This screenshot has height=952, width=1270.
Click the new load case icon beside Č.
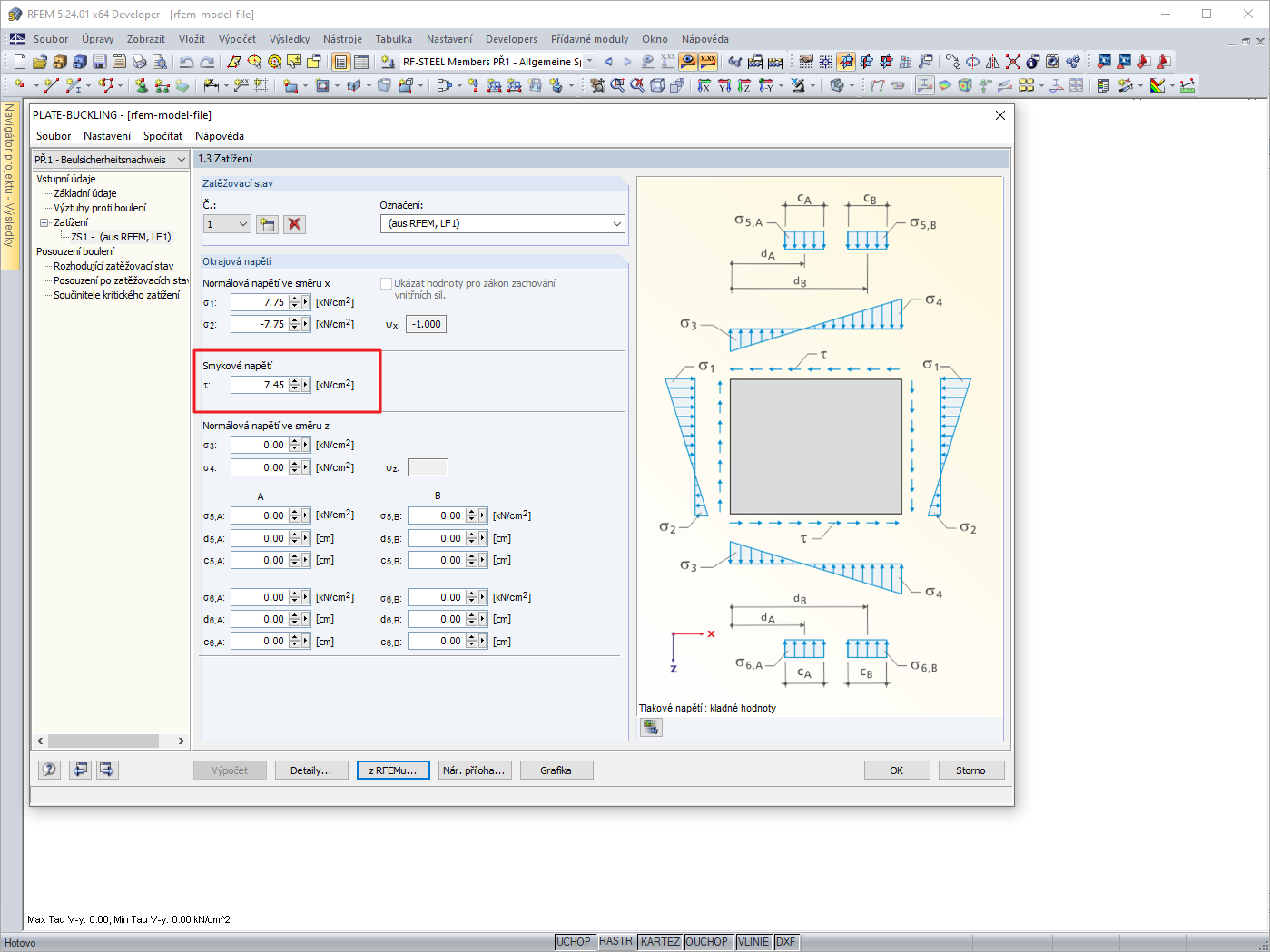pos(267,224)
